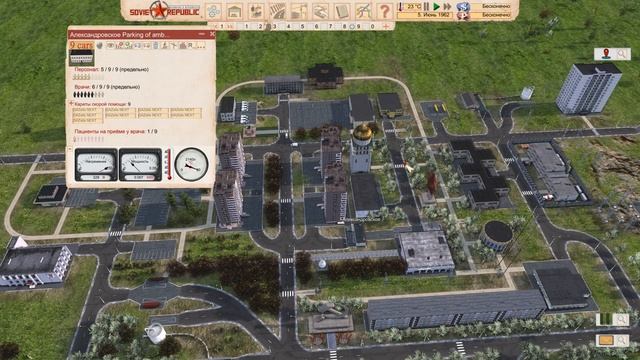The height and width of the screenshot is (360, 640).
Task: Select hotkey slot 4 in the number bar
Action: (289, 26)
